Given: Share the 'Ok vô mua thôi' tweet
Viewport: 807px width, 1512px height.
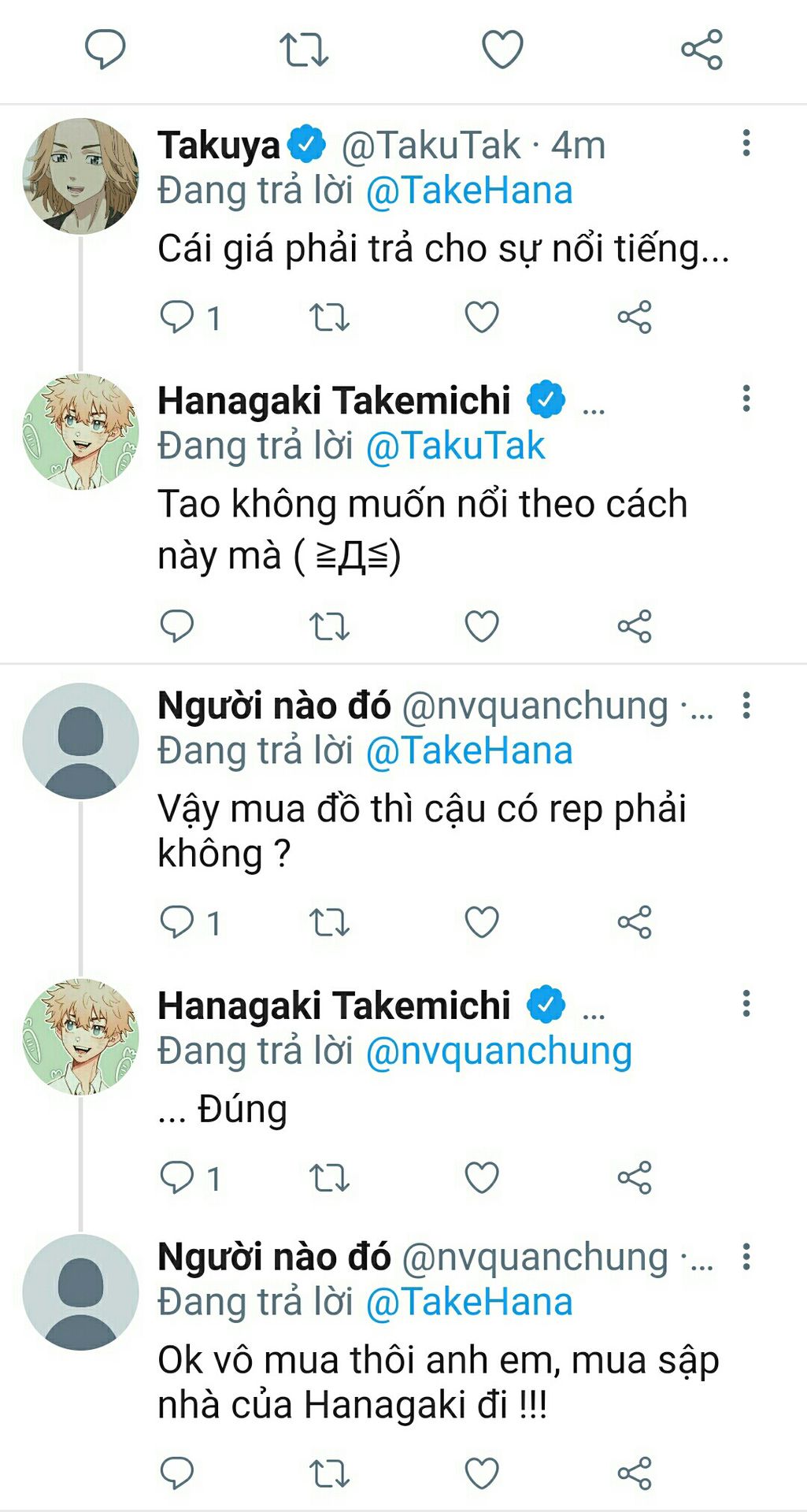Looking at the screenshot, I should [x=635, y=1473].
